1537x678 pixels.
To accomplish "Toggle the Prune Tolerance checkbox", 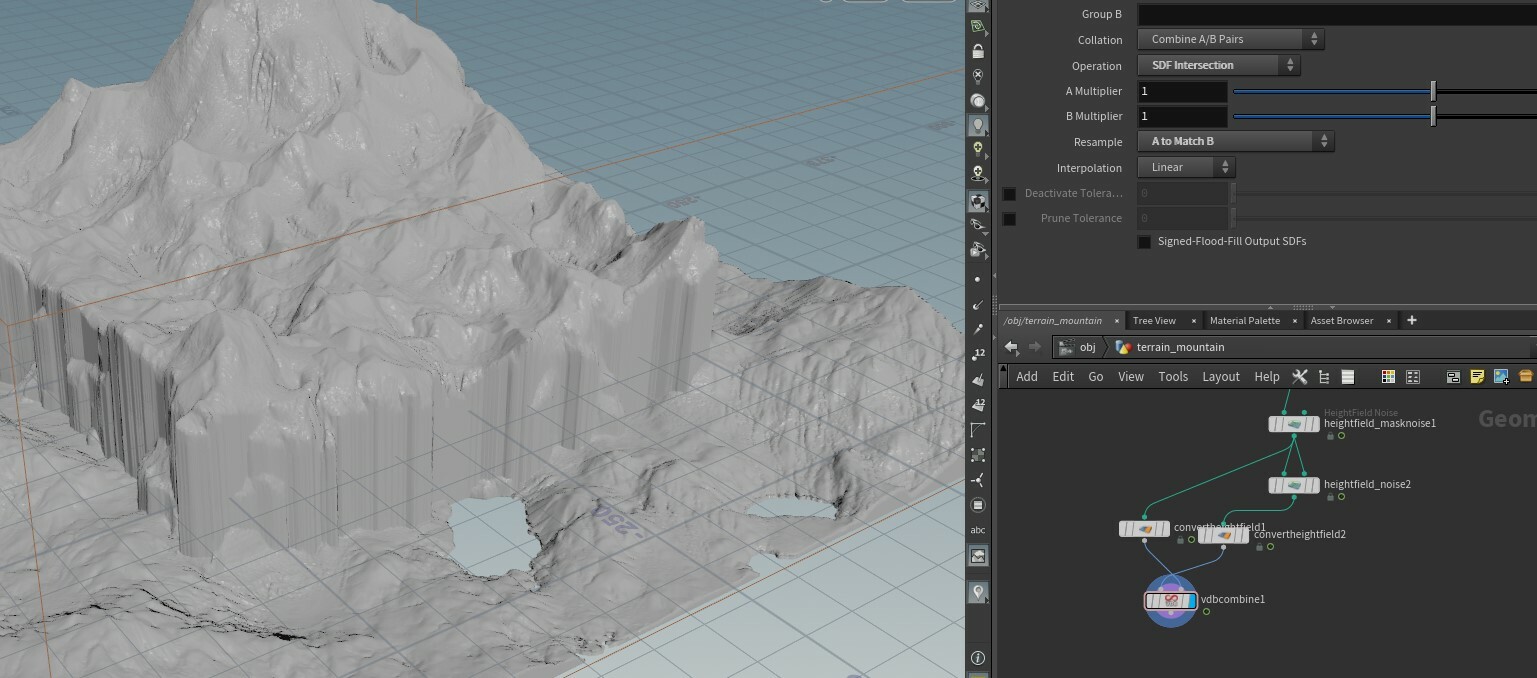I will (x=1009, y=218).
